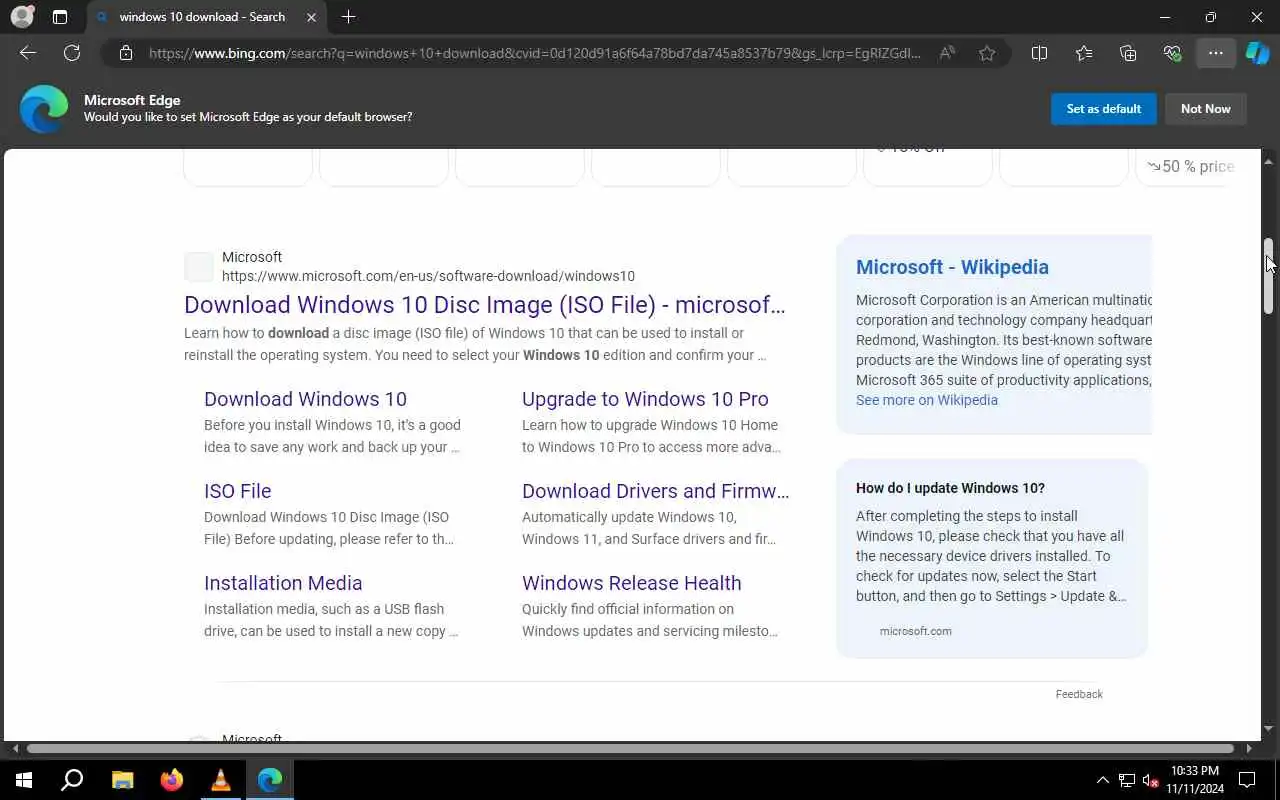Open the Collections icon

1128,53
